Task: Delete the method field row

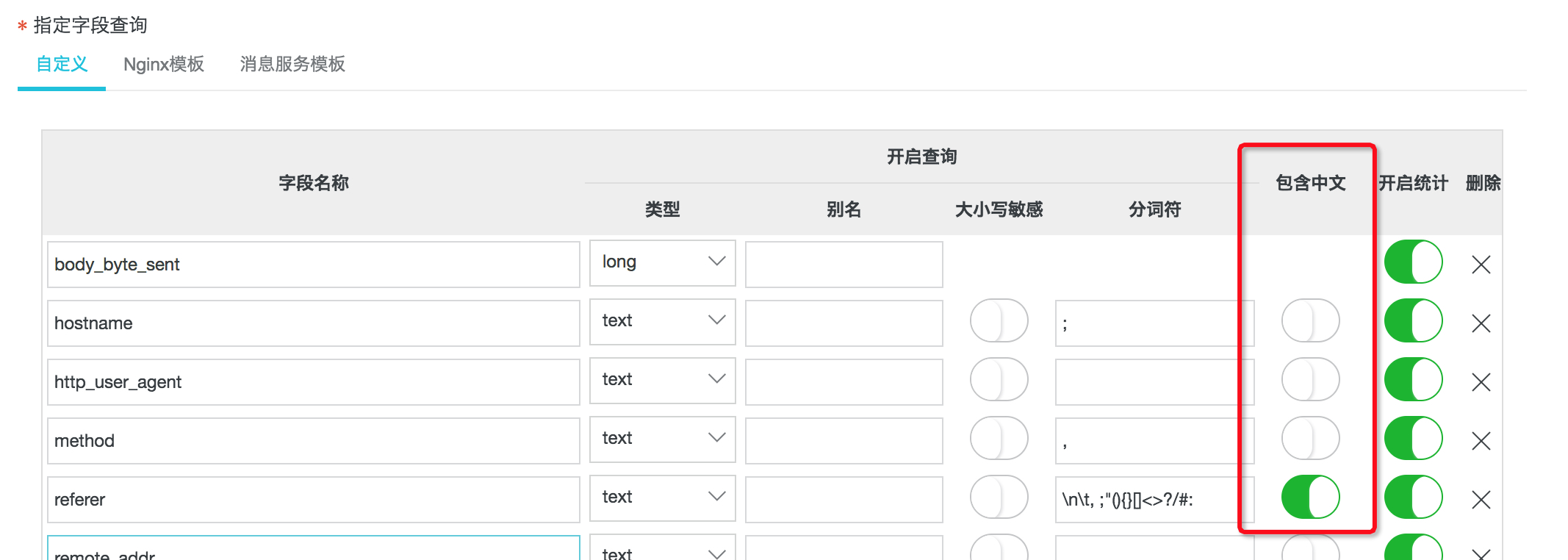Action: [1481, 441]
